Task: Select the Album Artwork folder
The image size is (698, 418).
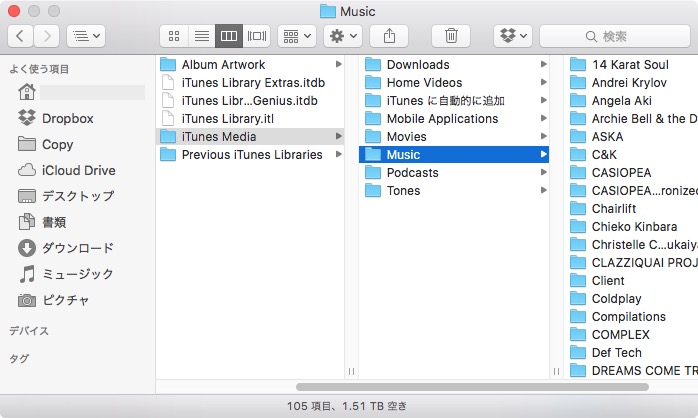Action: [x=250, y=65]
